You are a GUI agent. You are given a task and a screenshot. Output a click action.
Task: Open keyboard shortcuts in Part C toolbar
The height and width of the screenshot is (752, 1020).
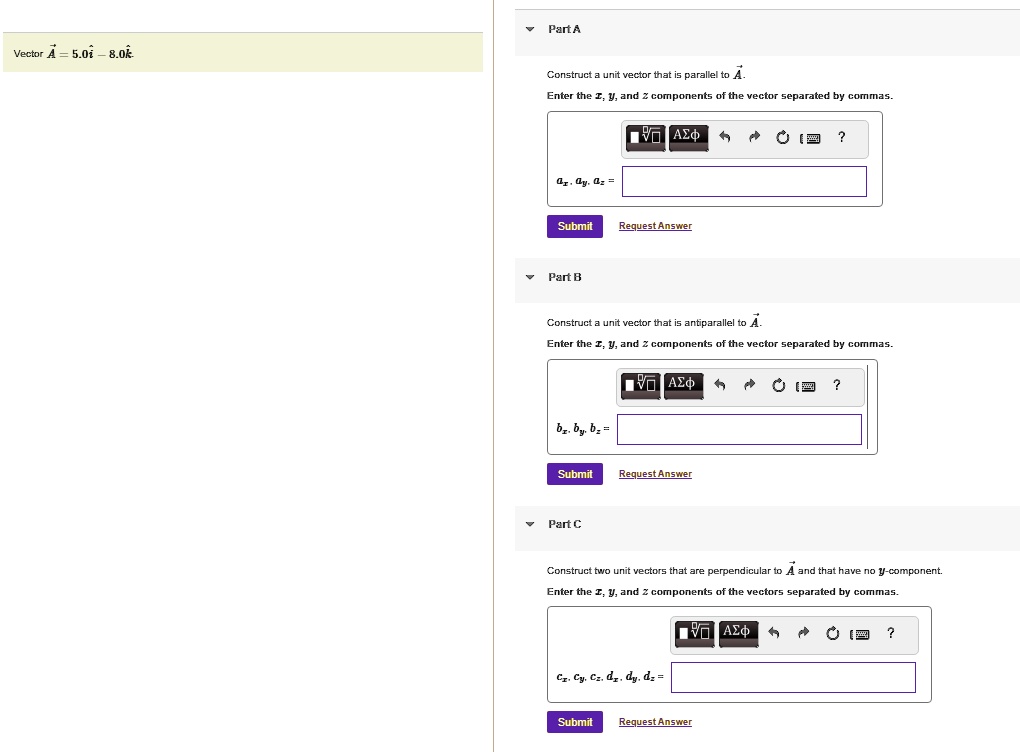pyautogui.click(x=861, y=634)
